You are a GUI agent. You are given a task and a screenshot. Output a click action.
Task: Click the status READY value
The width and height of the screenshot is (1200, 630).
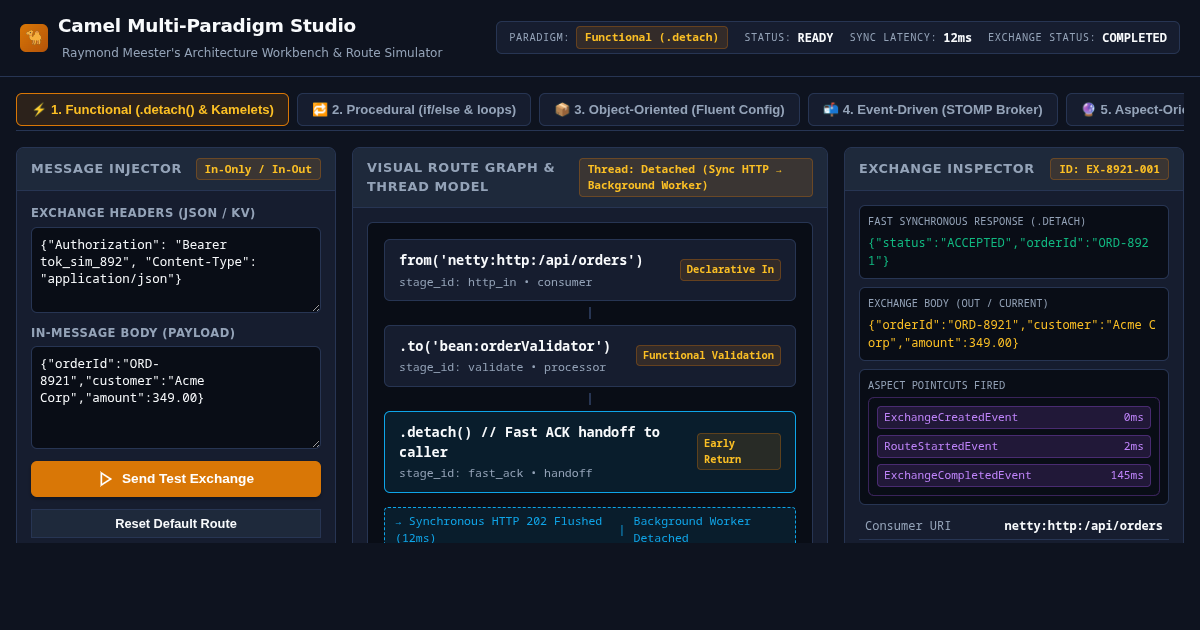[815, 38]
